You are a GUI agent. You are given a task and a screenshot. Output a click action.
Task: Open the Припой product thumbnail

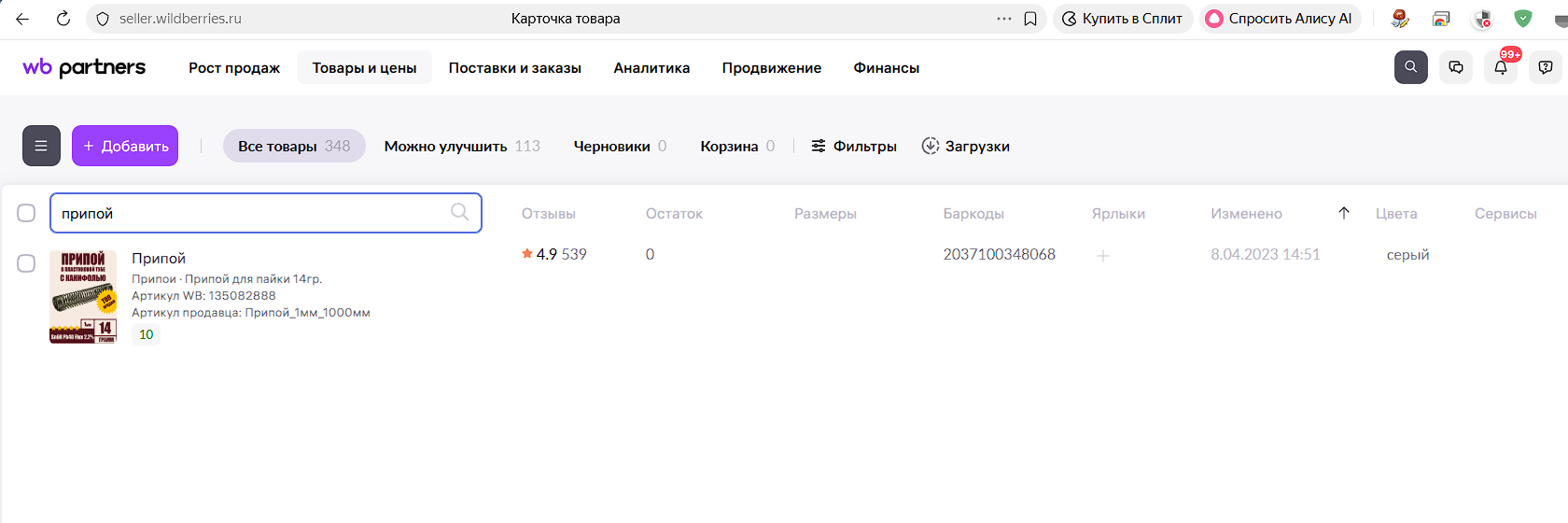[83, 297]
